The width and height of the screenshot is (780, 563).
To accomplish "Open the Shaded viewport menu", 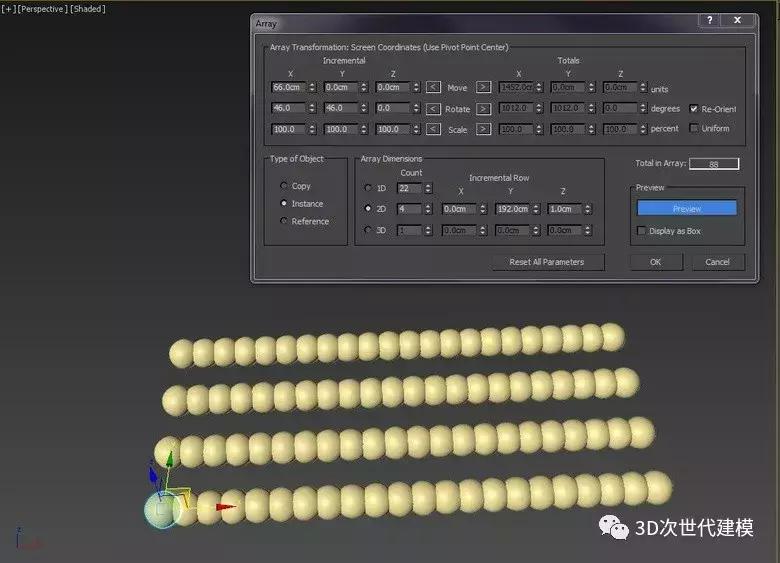I will point(88,9).
